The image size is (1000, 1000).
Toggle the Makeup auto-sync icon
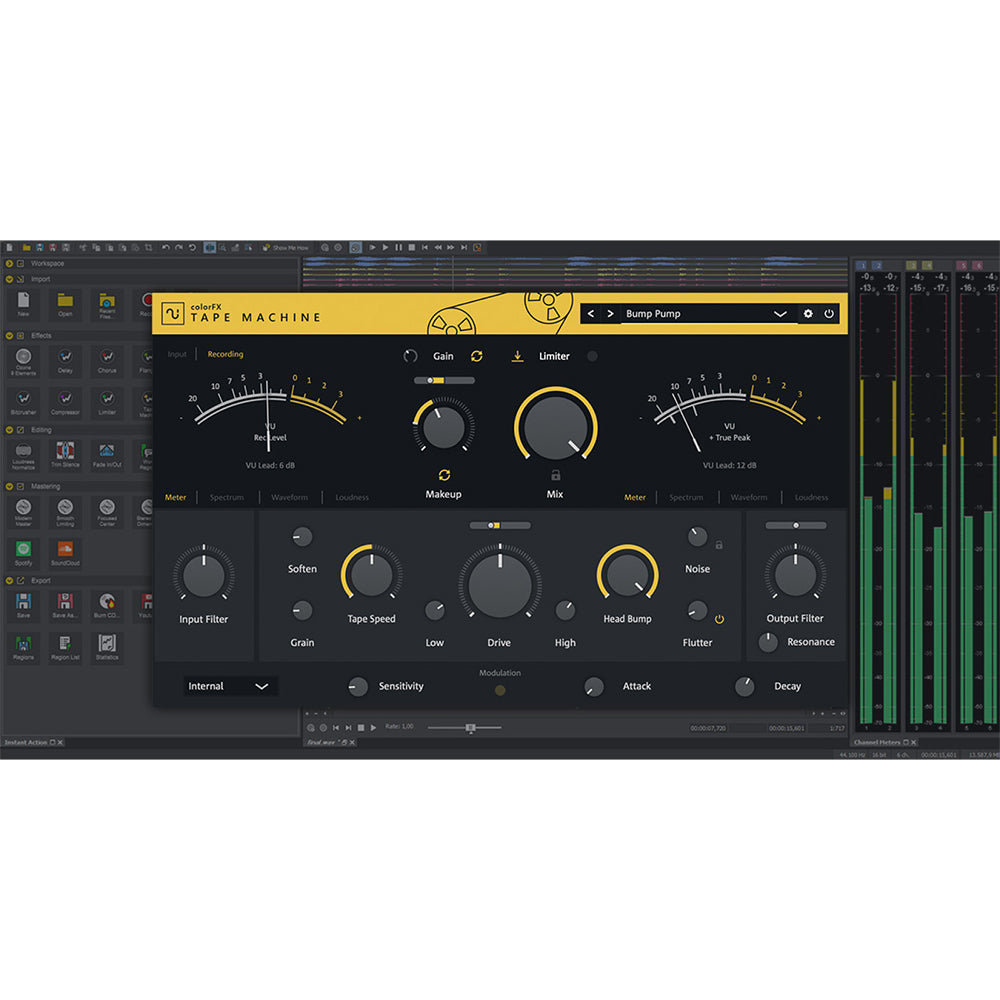(445, 475)
